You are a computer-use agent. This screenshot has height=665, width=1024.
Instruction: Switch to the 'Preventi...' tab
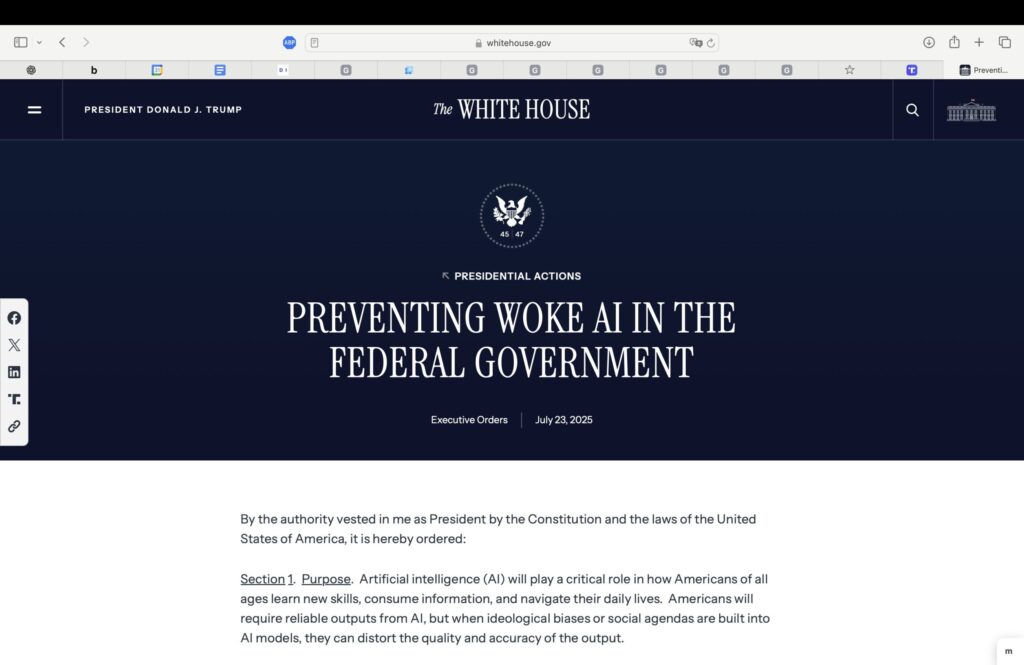coord(983,70)
